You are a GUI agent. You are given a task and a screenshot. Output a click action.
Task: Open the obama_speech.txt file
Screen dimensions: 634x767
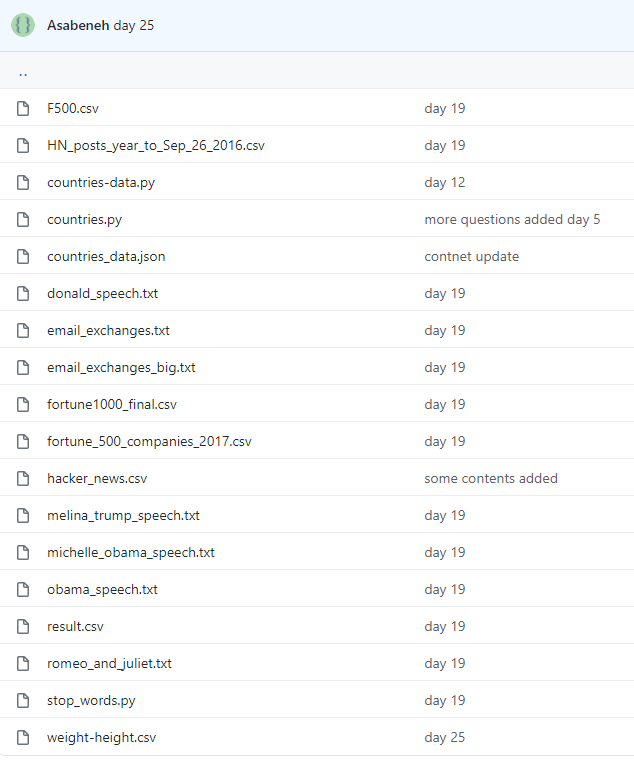click(x=102, y=589)
